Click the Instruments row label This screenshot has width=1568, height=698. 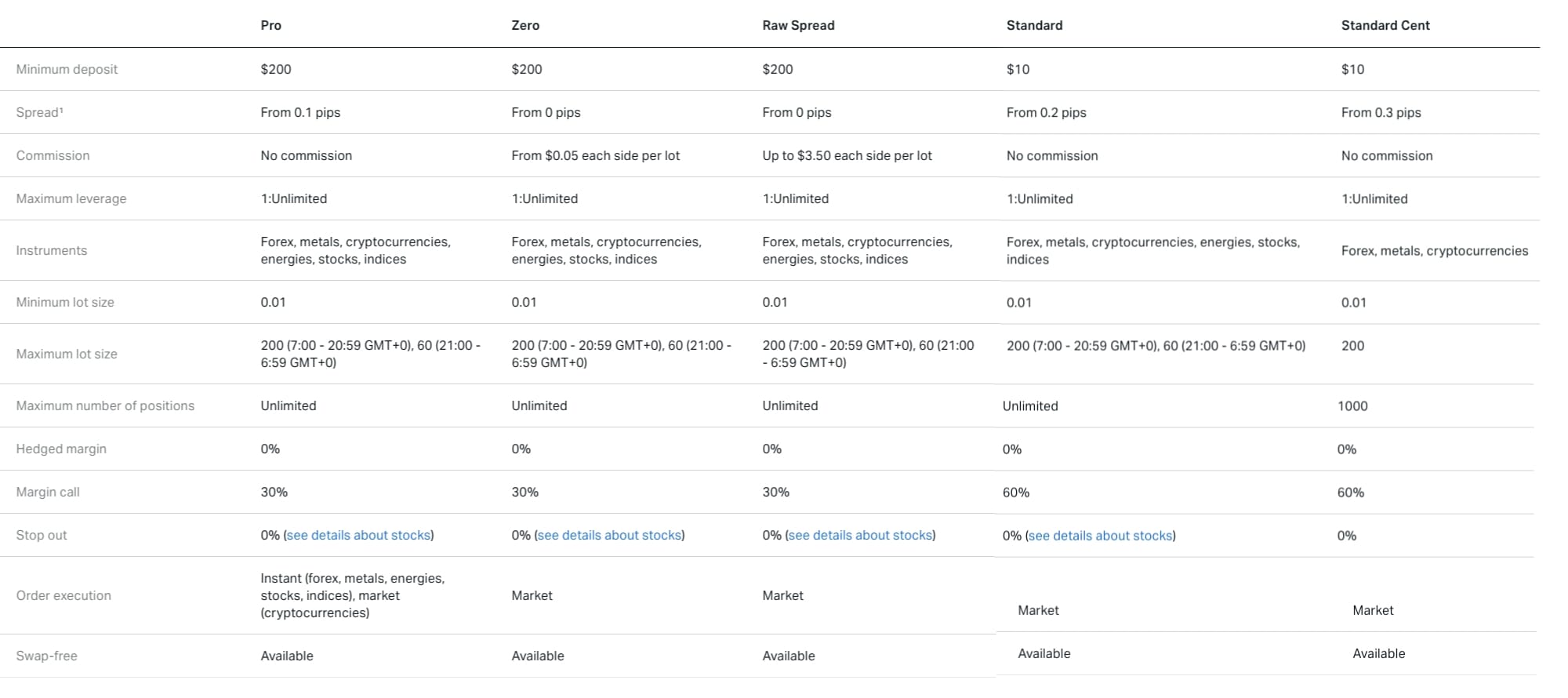click(x=51, y=250)
